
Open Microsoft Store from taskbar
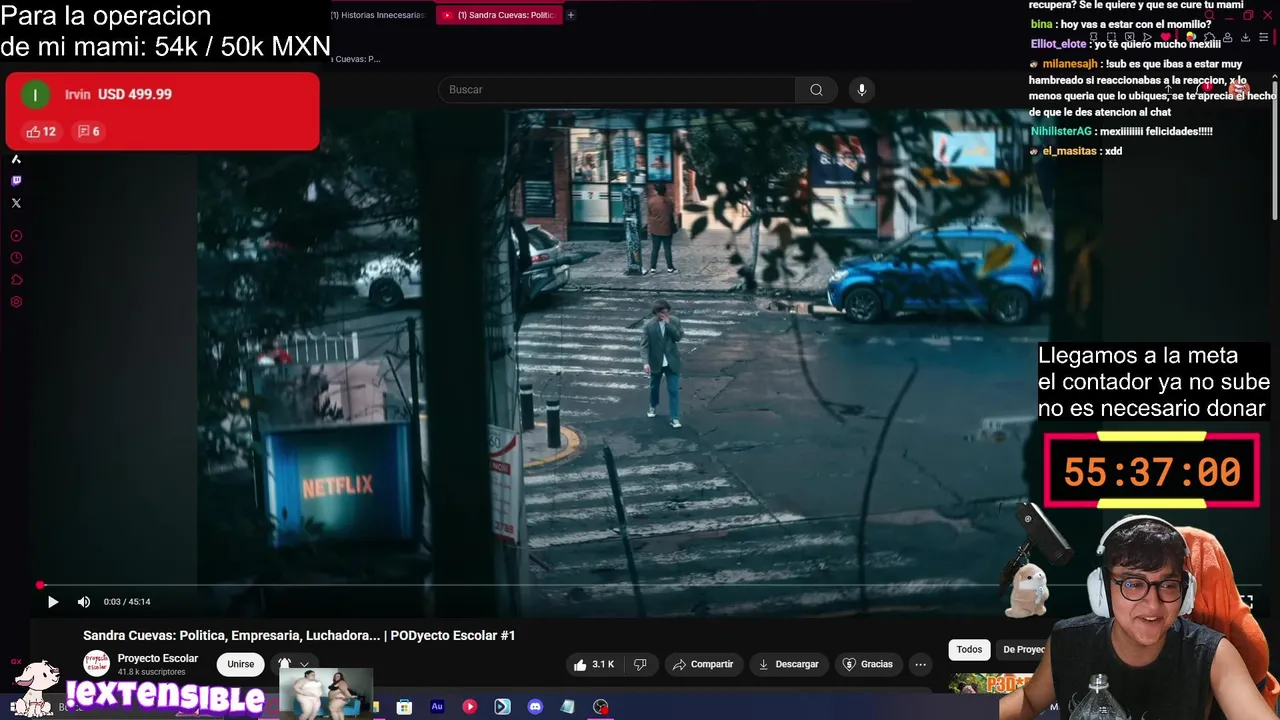(x=404, y=707)
